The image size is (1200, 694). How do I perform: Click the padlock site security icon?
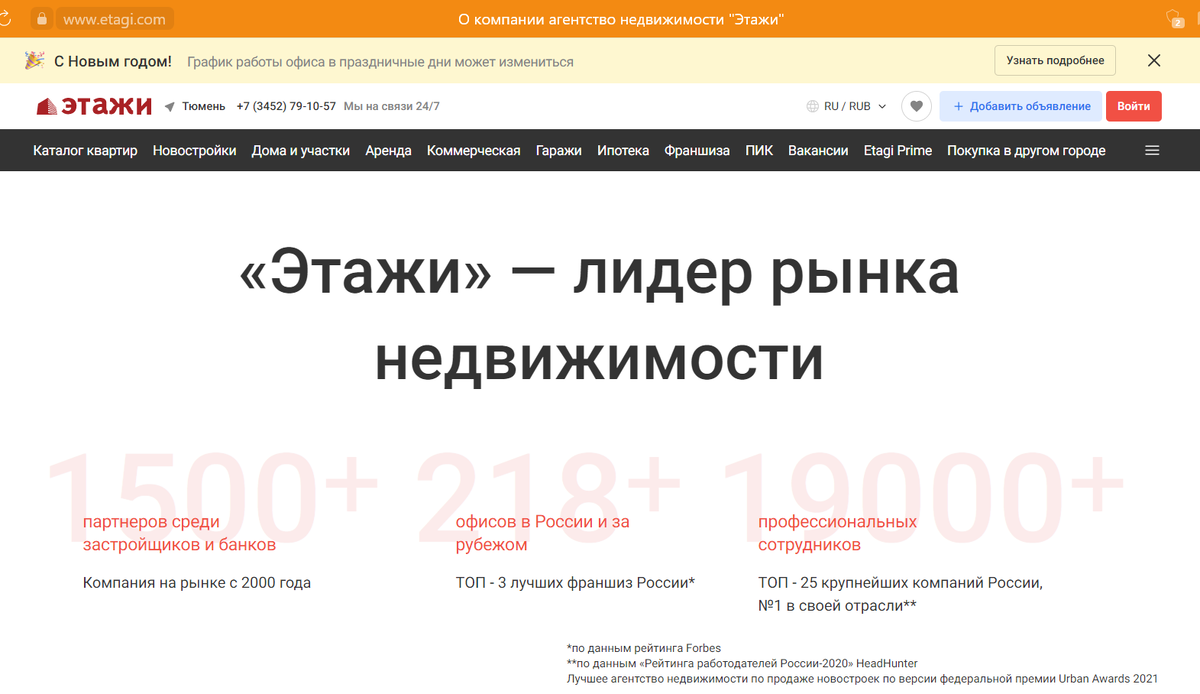[x=42, y=19]
